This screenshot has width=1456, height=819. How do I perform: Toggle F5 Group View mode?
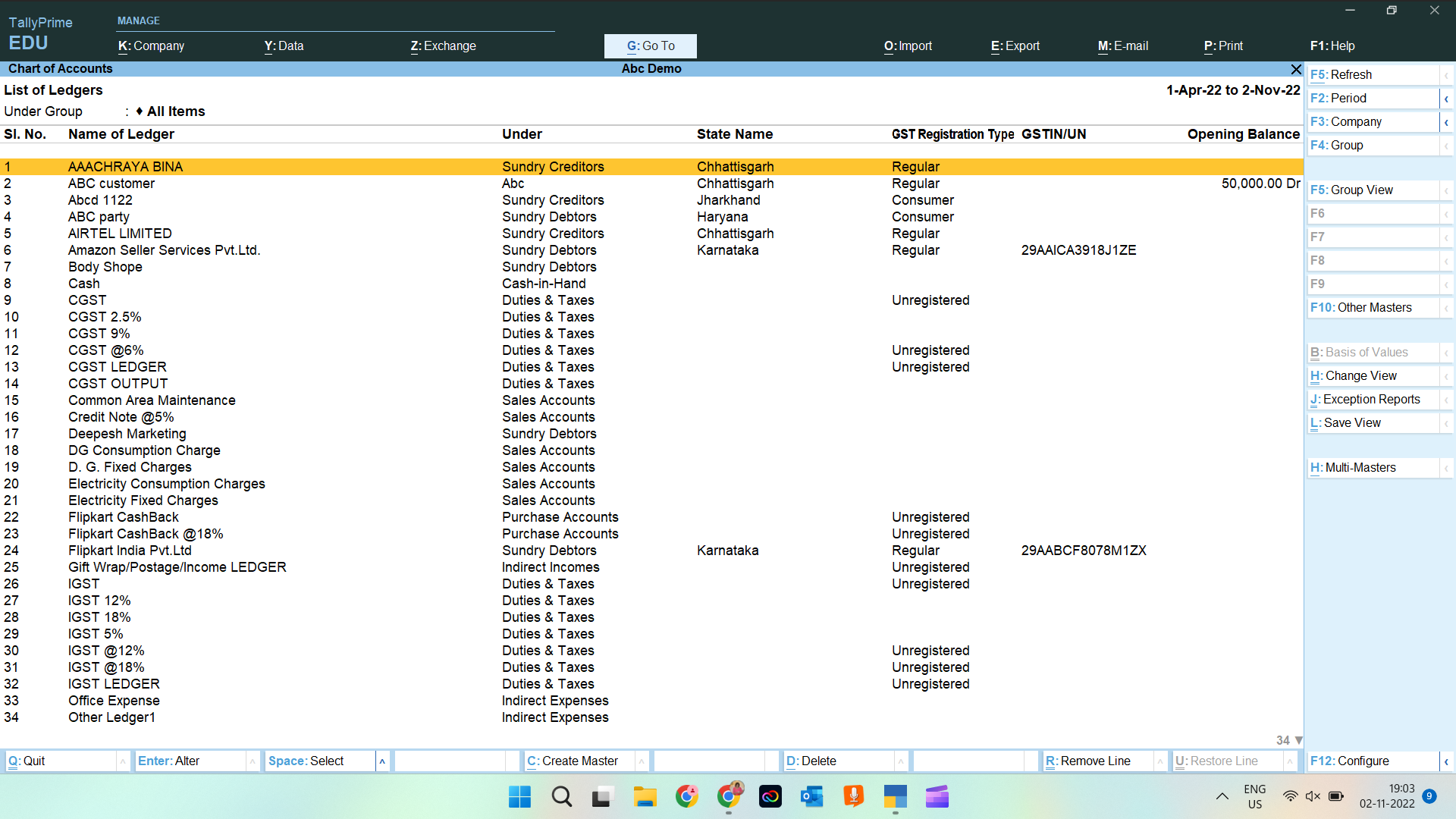click(x=1375, y=190)
